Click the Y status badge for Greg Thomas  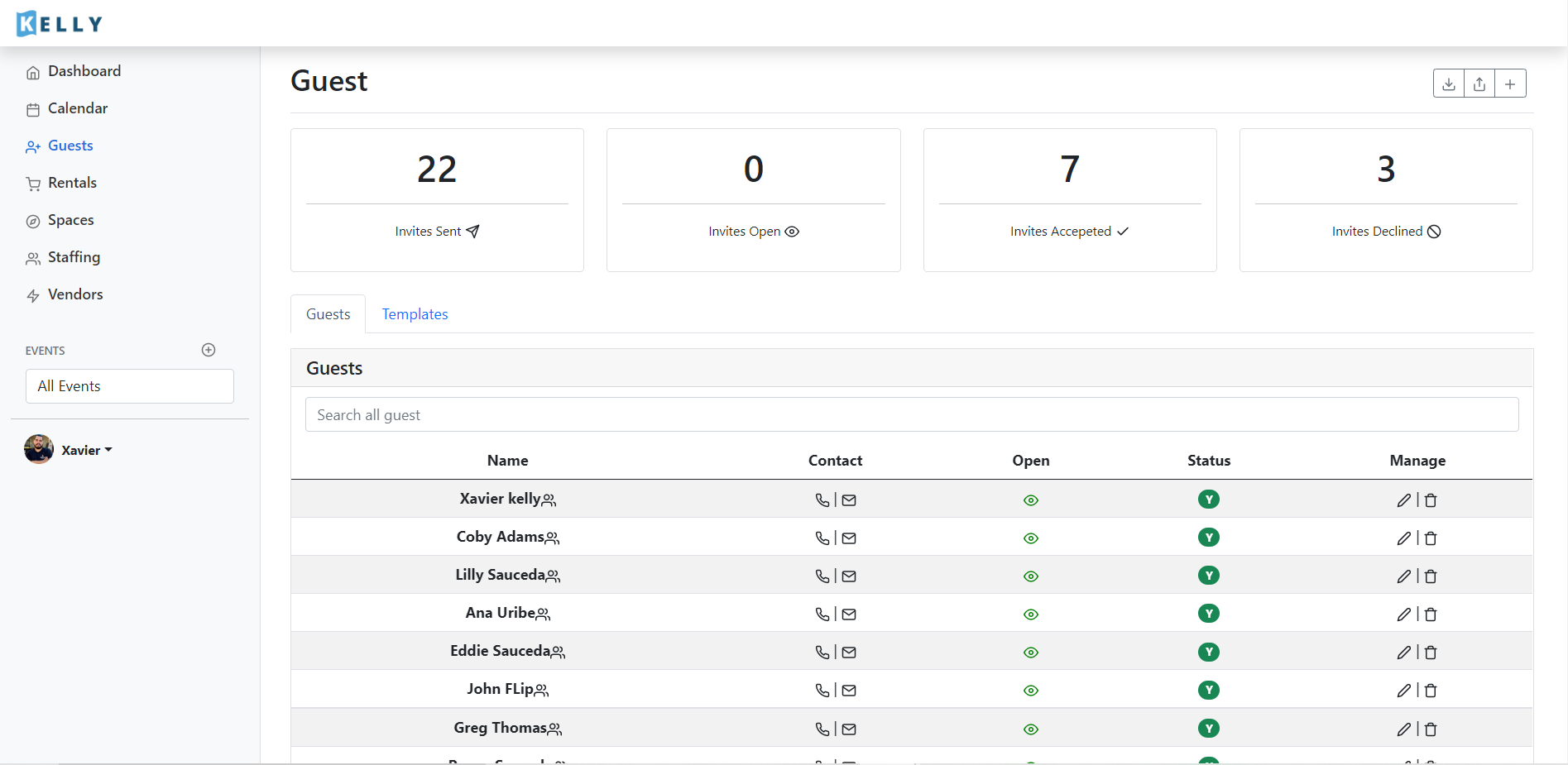pos(1209,728)
